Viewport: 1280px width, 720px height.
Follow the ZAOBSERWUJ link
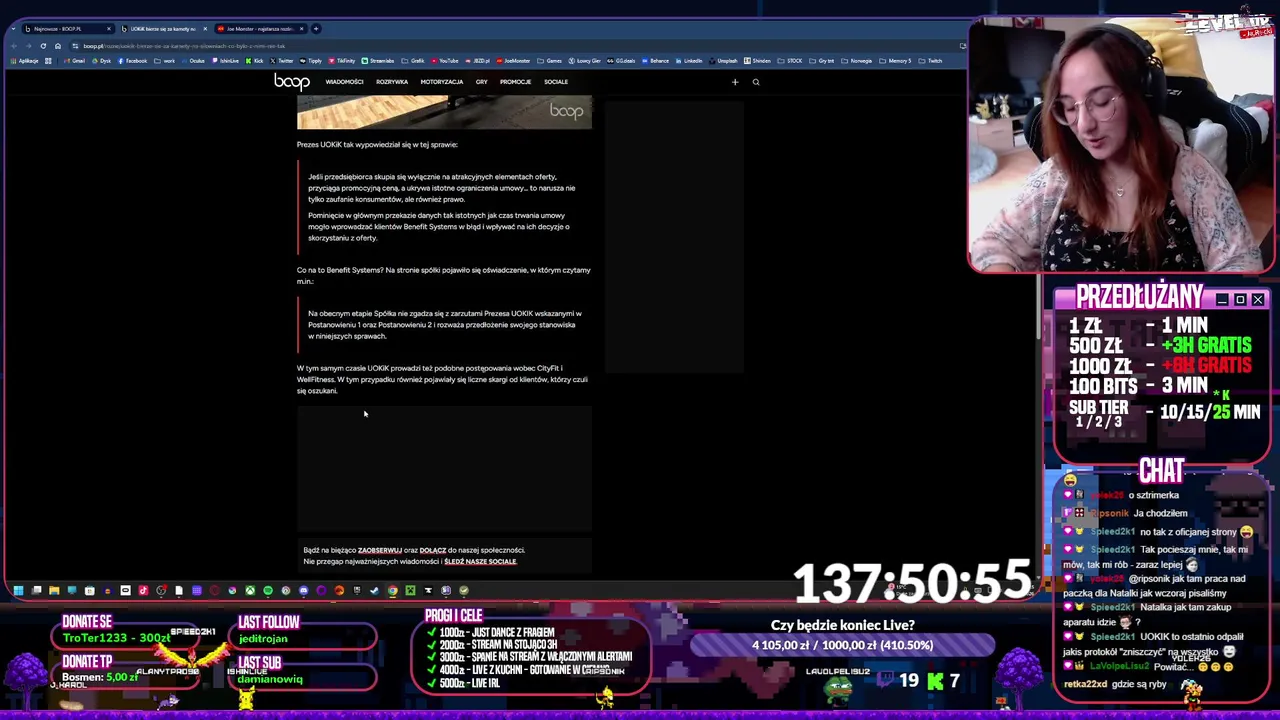coord(380,550)
